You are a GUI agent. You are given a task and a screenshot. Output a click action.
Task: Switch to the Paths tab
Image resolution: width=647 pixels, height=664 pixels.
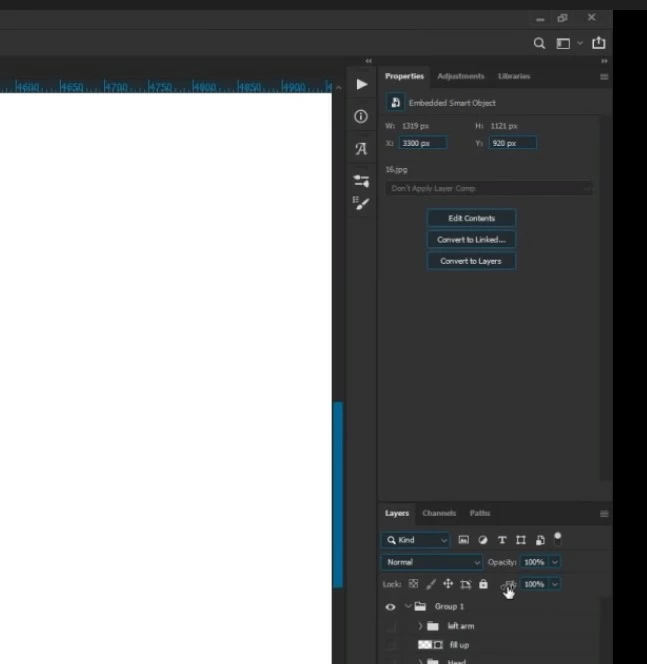coord(480,513)
